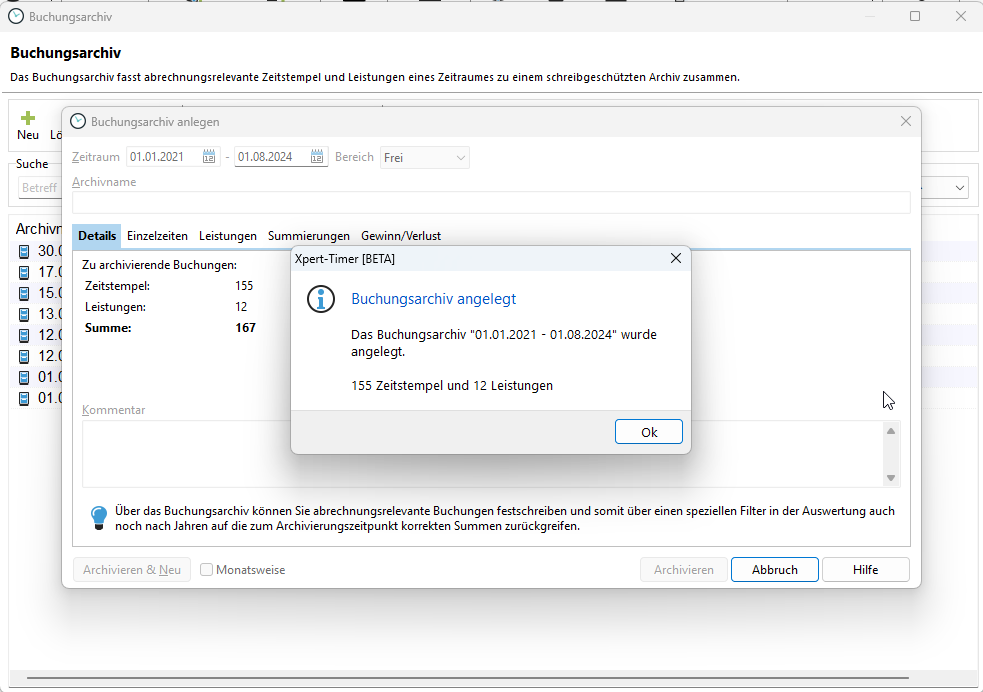
Task: Click the Kommentar scrollbar down arrow
Action: click(891, 478)
